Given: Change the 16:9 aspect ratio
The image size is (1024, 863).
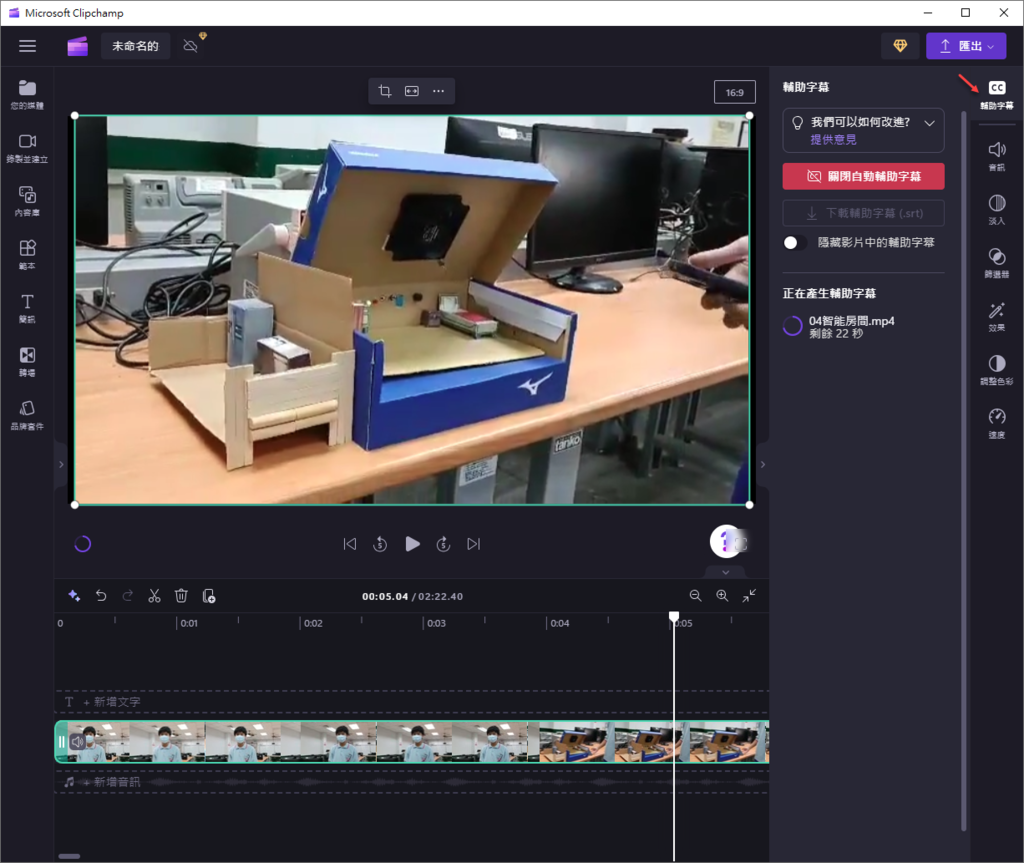Looking at the screenshot, I should pos(734,92).
